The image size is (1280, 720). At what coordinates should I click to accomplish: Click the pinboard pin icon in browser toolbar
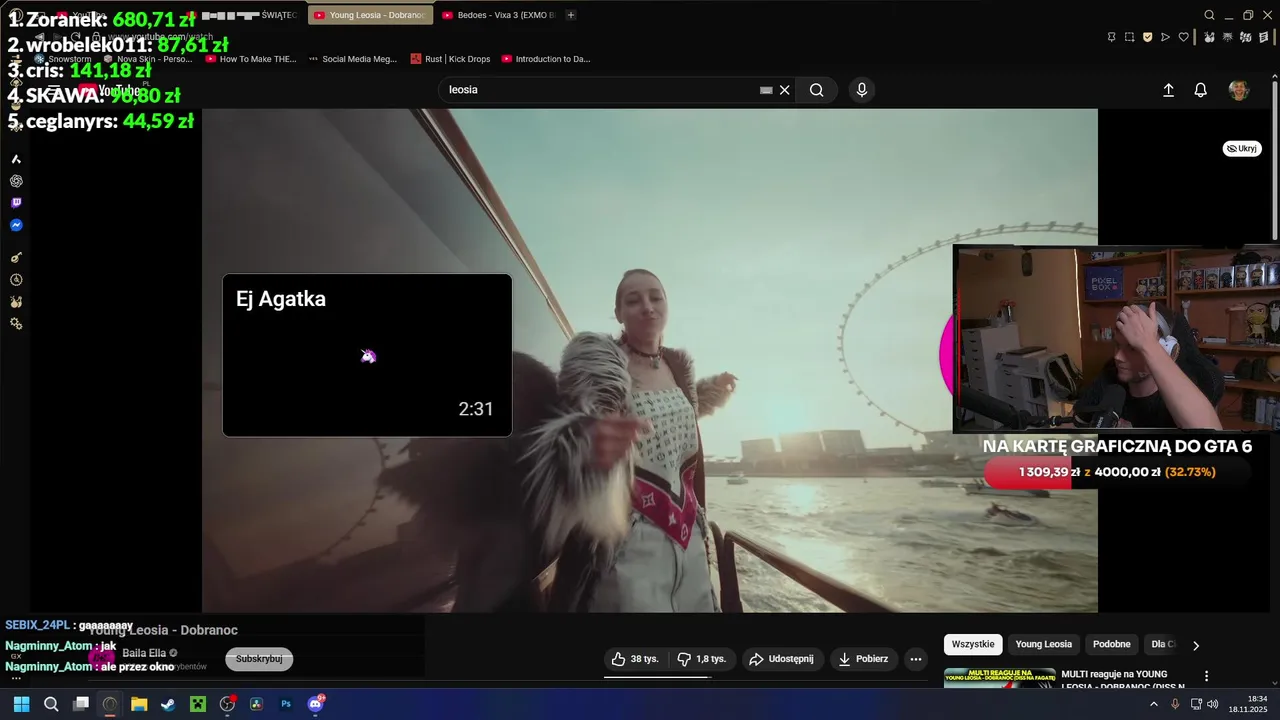[x=1111, y=37]
